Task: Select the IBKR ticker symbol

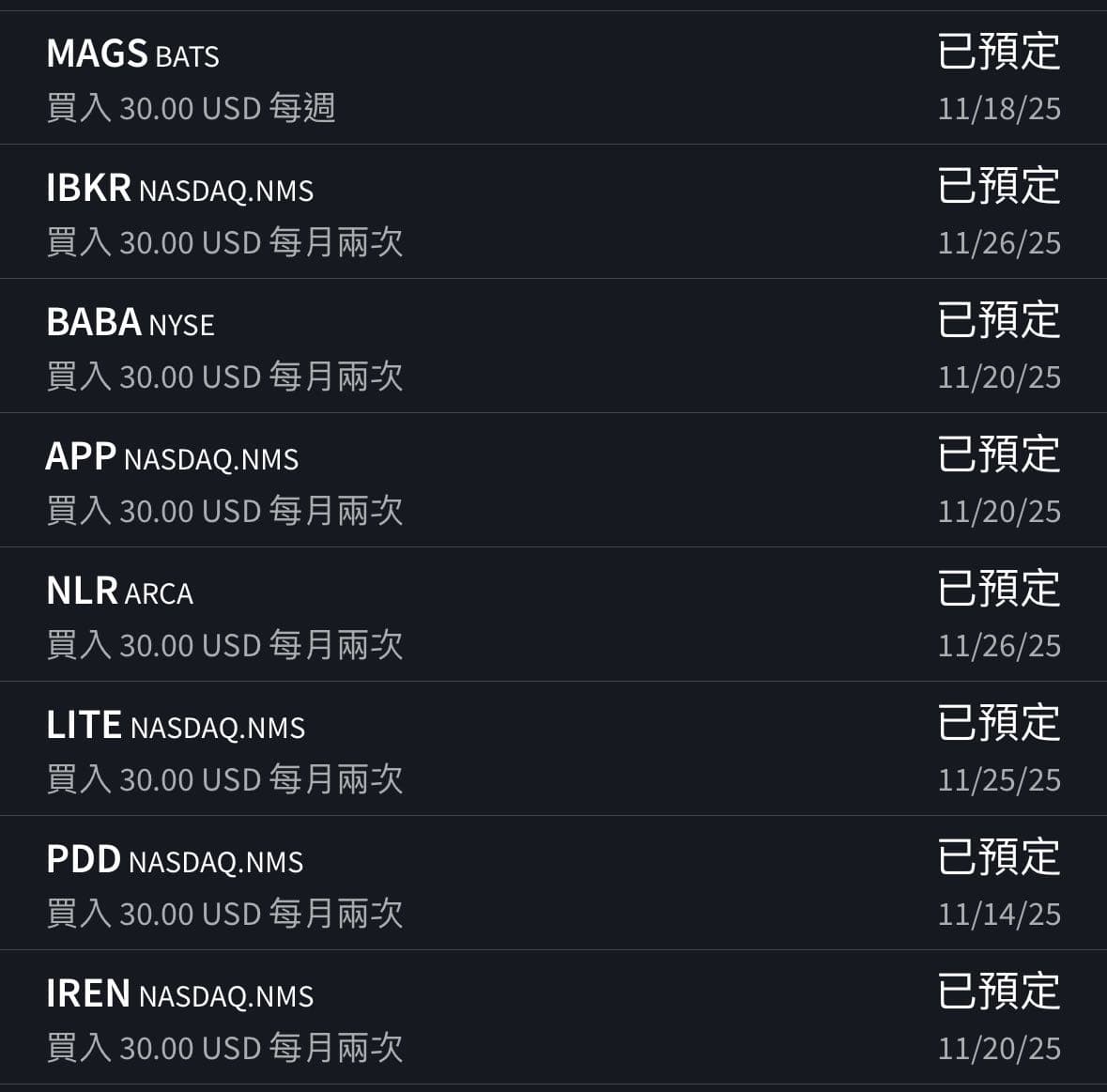Action: (88, 188)
